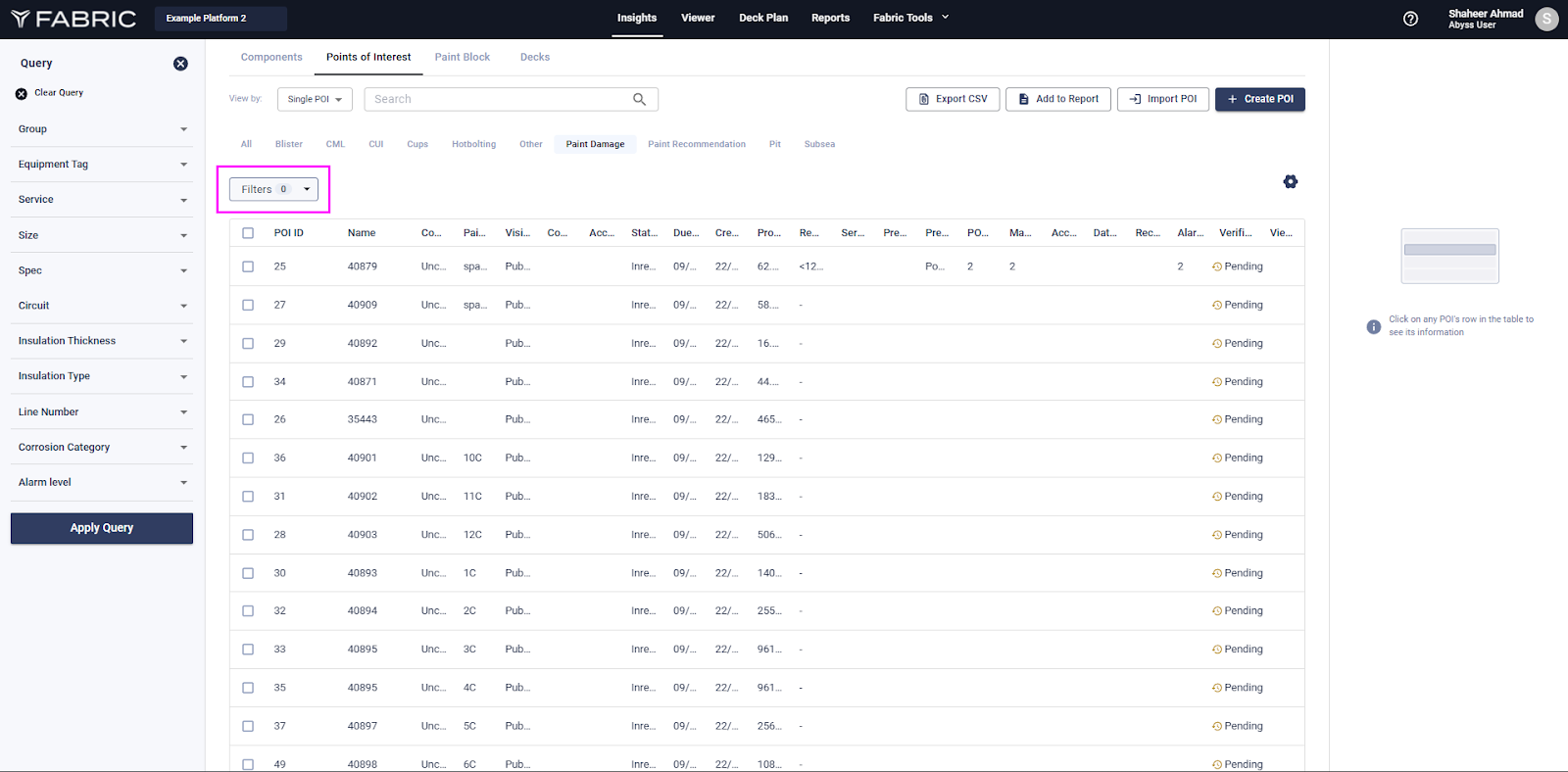Click Pending status icon for POI 28
Image resolution: width=1568 pixels, height=772 pixels.
coord(1217,535)
